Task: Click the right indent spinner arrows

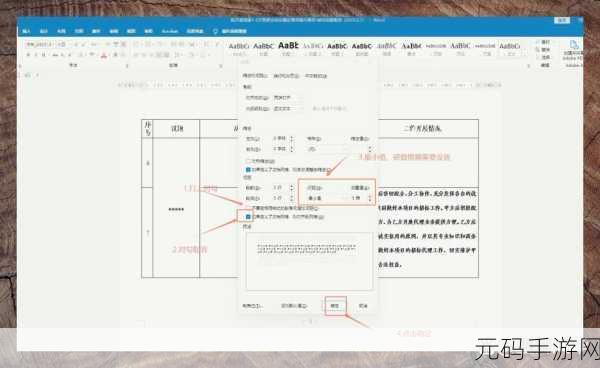Action: [x=292, y=149]
